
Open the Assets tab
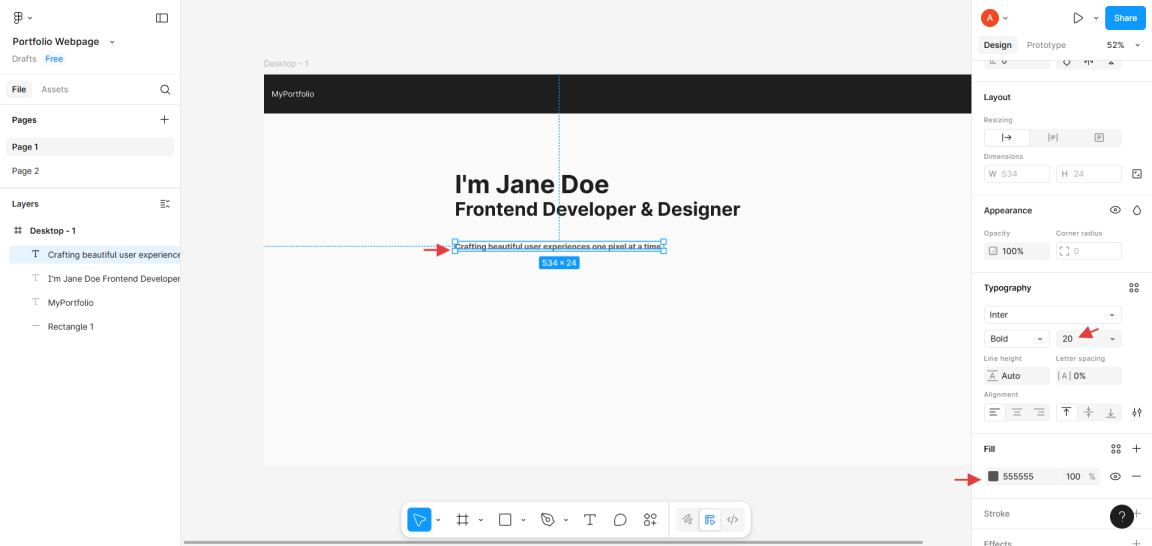[x=55, y=90]
